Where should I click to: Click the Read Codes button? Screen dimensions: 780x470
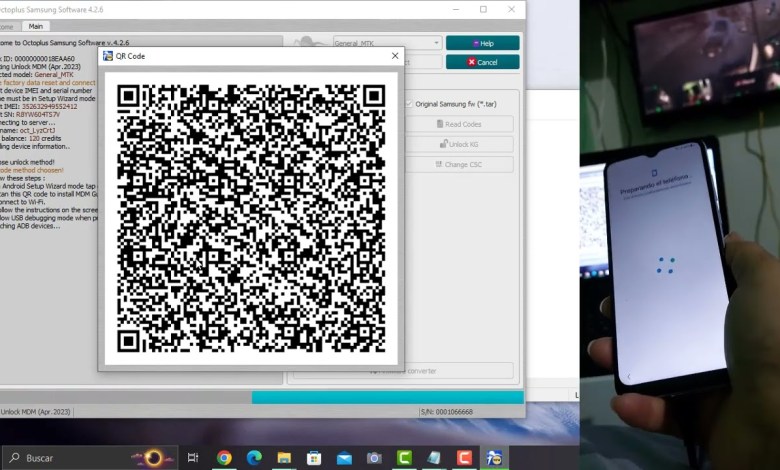coord(459,124)
